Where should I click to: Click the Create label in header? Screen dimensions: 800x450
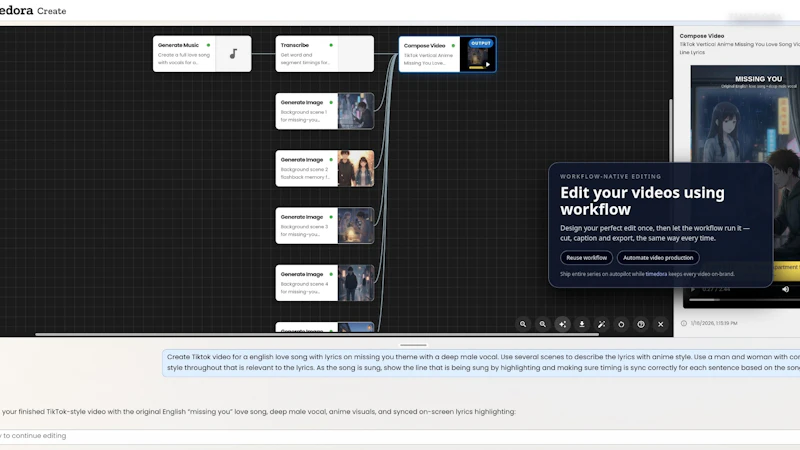(52, 11)
